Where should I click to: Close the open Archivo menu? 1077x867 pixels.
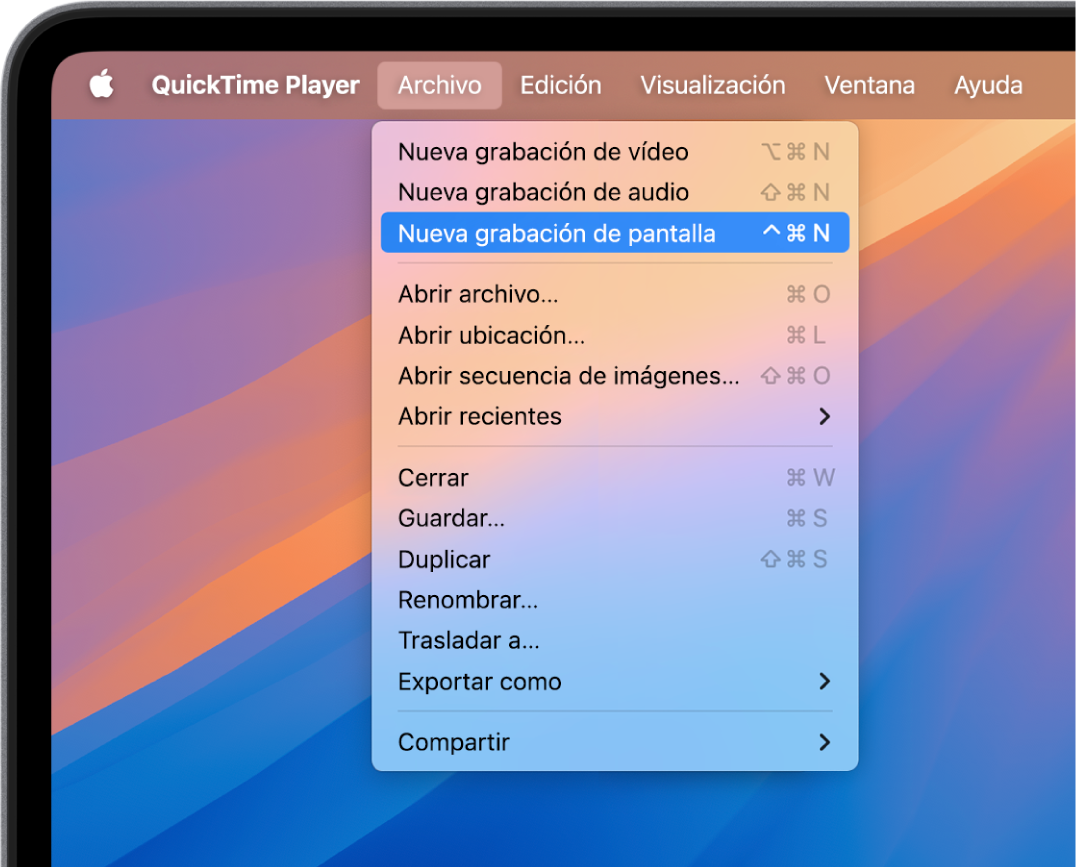click(440, 85)
